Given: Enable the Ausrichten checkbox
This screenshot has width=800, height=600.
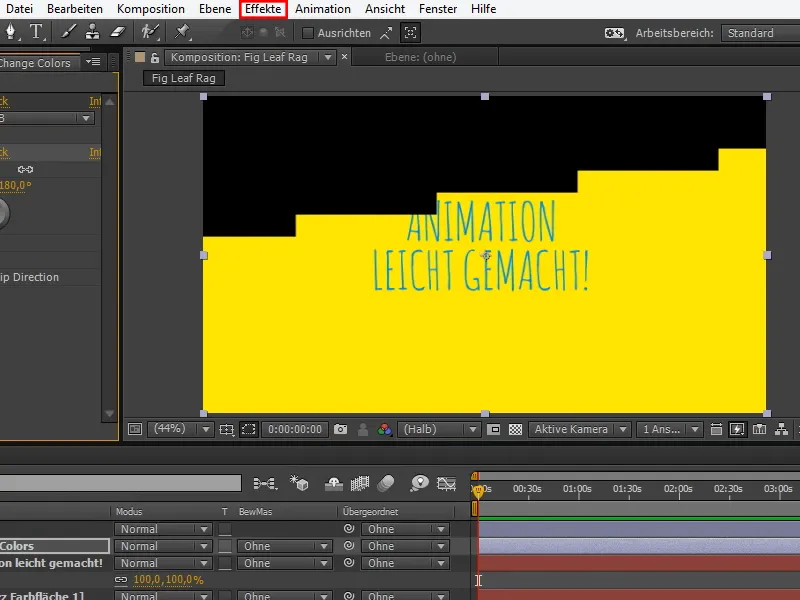Looking at the screenshot, I should click(x=308, y=33).
